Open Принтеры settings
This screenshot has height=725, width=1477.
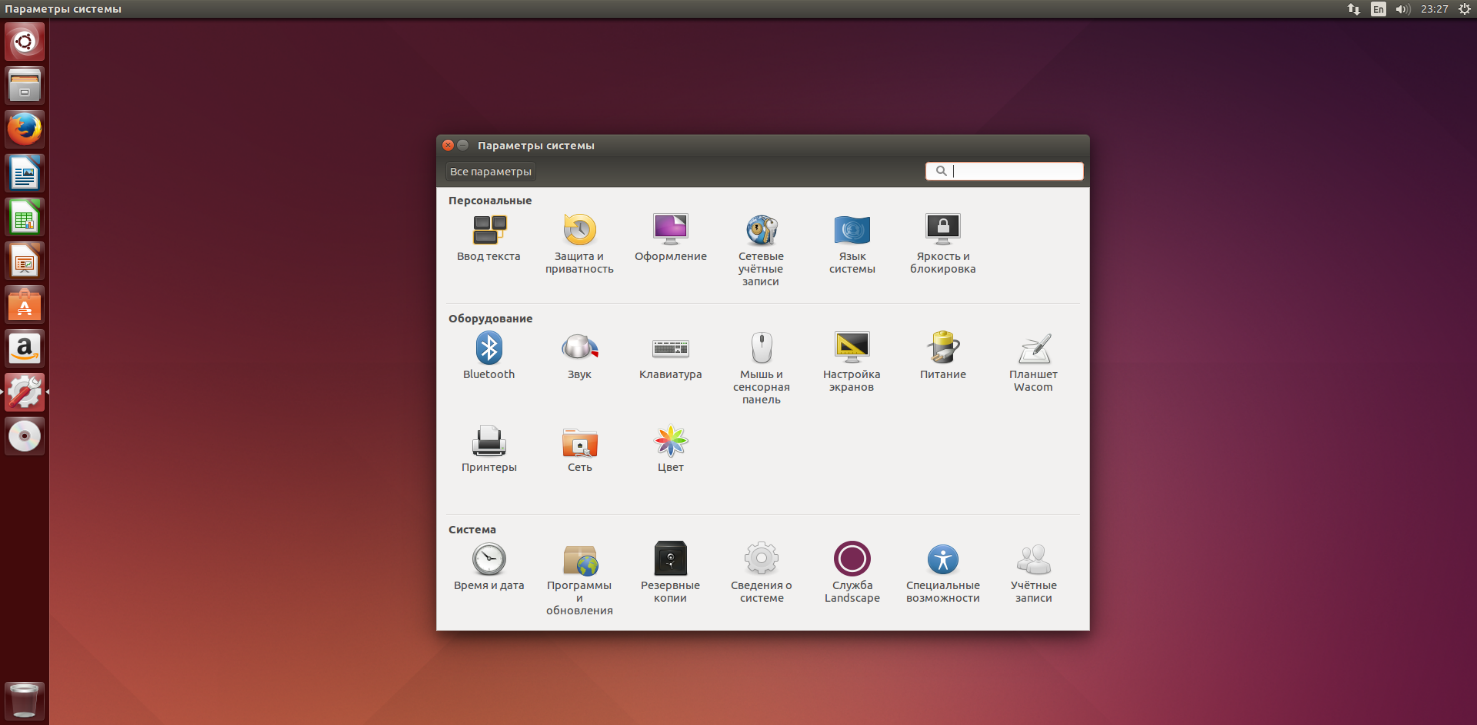coord(488,450)
